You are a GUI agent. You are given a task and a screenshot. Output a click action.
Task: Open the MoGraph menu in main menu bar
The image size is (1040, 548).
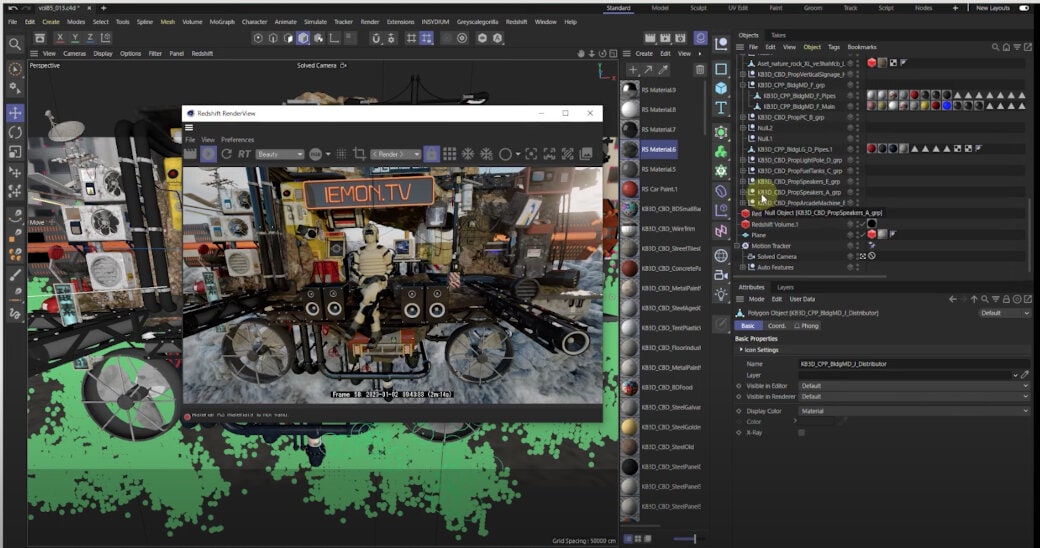tap(222, 22)
